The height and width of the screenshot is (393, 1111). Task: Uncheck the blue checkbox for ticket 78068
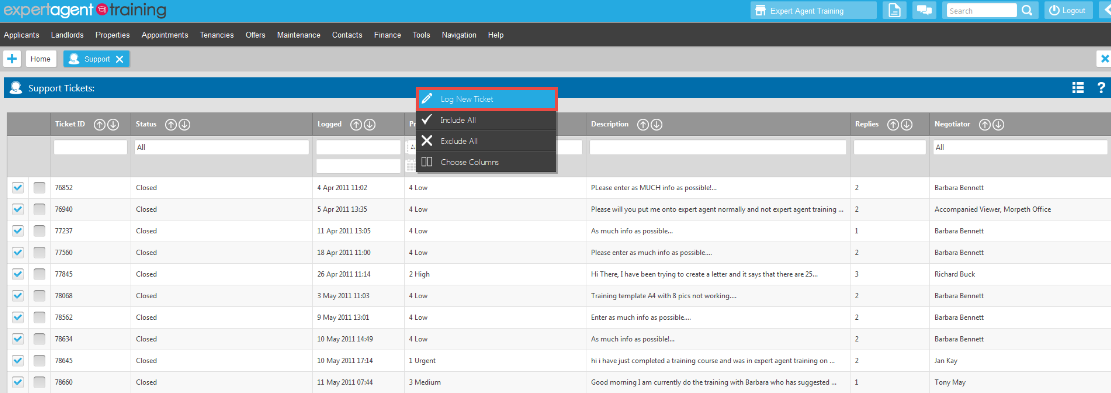[x=18, y=295]
